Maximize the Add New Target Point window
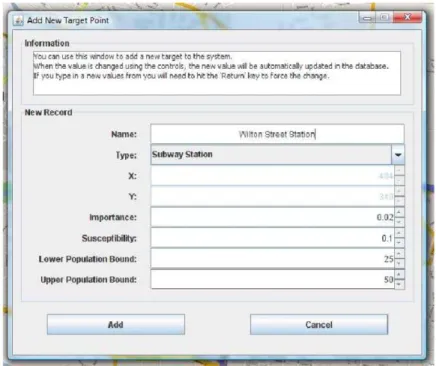Screen dimensions: 436x366 click(x=384, y=18)
